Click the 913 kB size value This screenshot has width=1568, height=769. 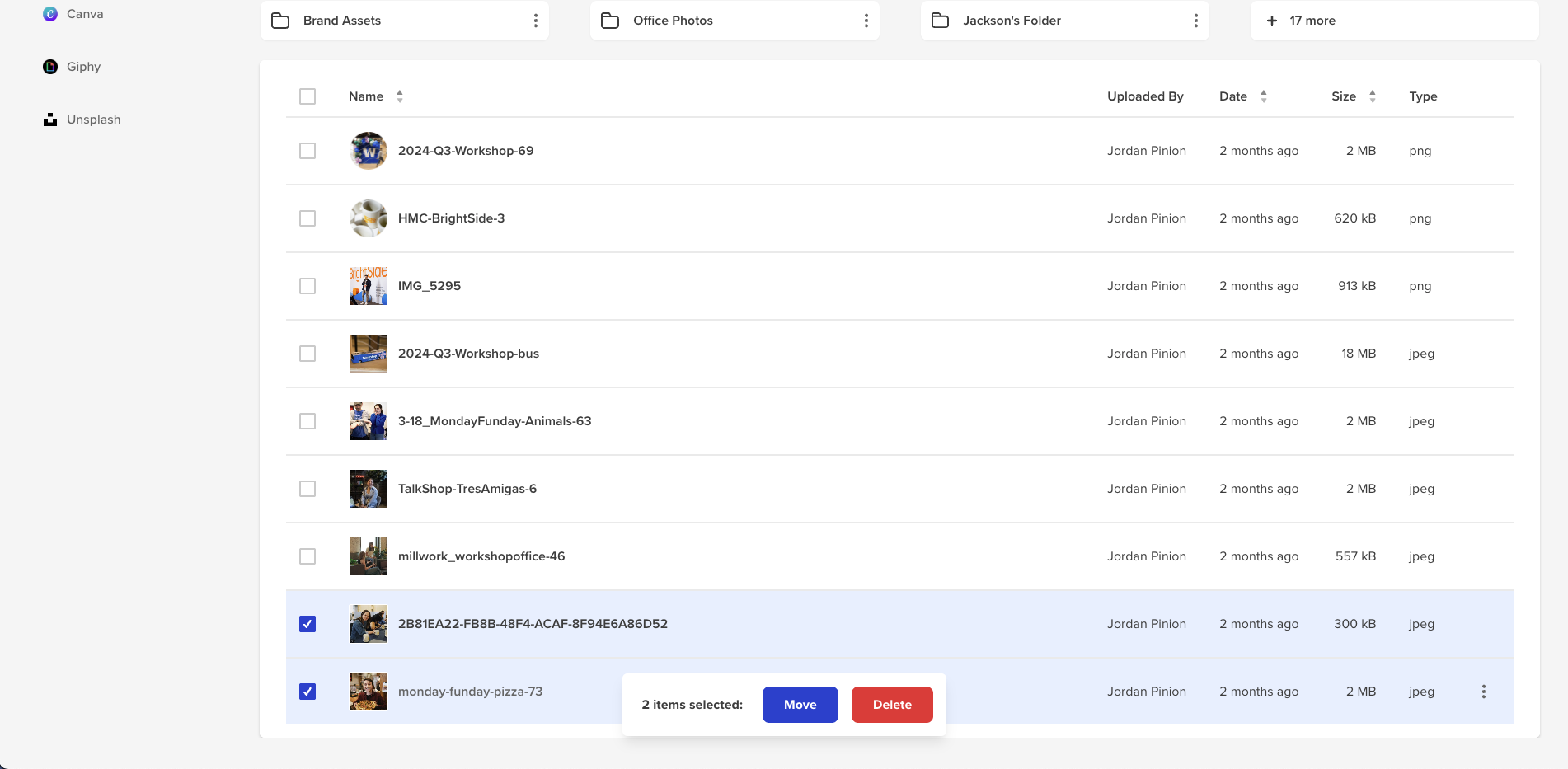[1357, 286]
